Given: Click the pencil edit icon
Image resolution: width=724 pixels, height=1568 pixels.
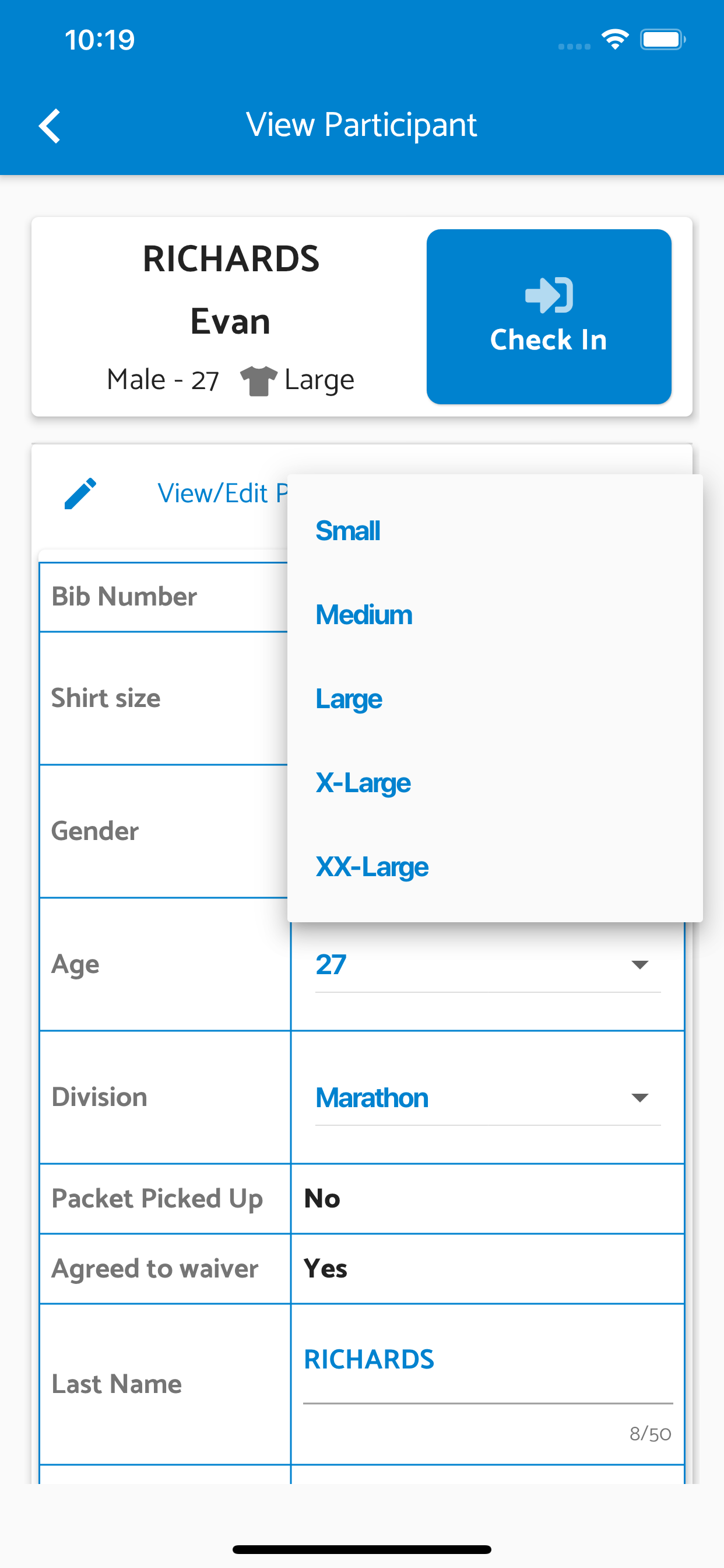Looking at the screenshot, I should (x=80, y=493).
